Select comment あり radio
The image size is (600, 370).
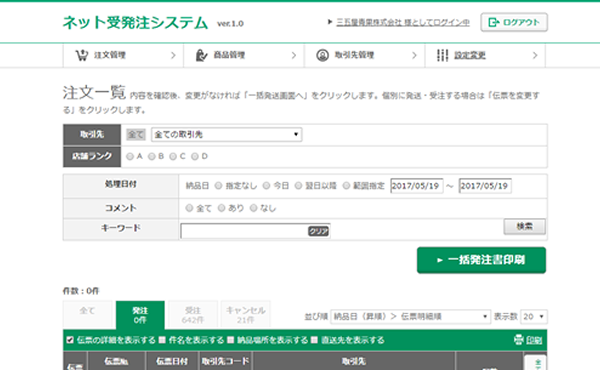[x=222, y=208]
